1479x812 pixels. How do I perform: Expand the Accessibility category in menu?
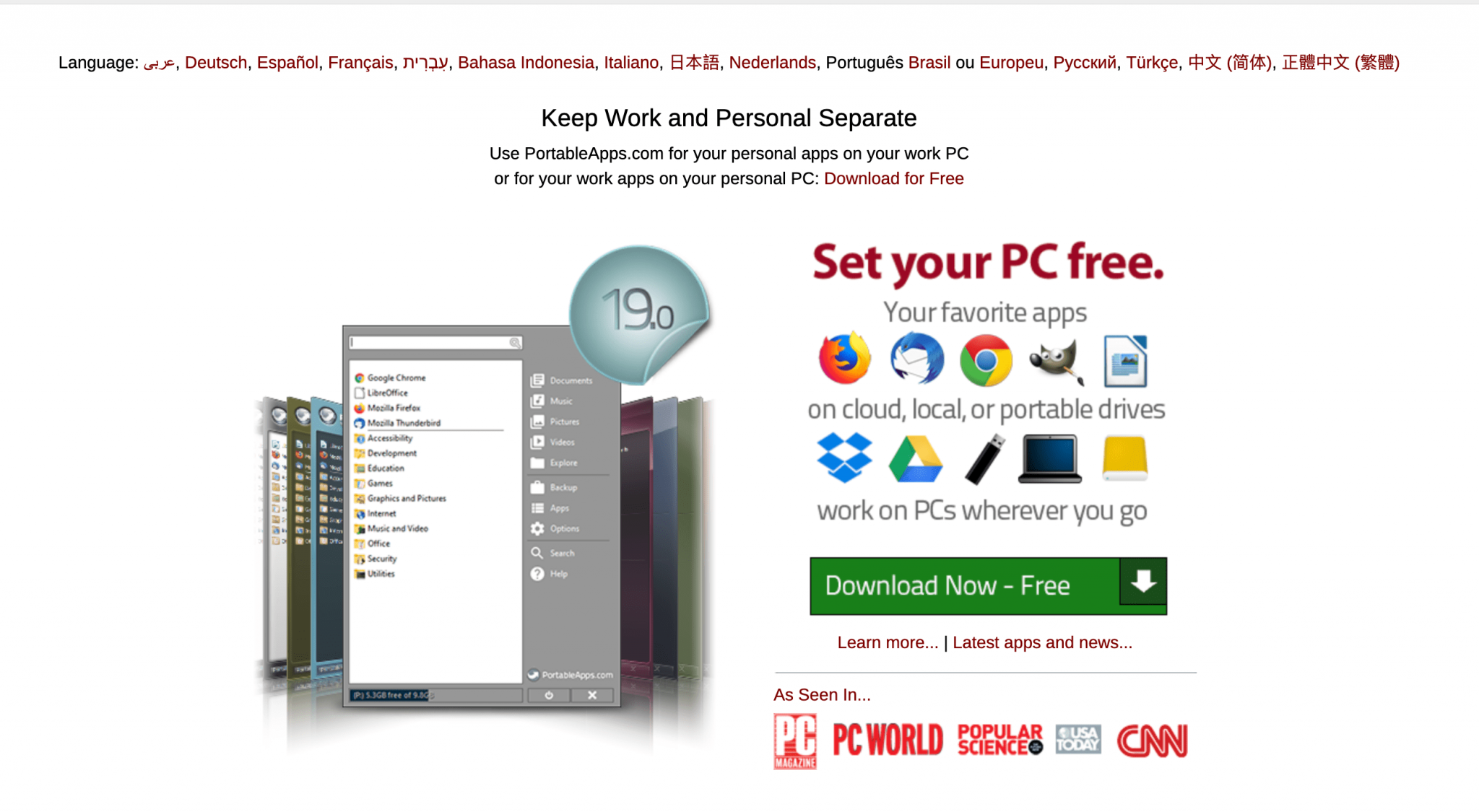click(390, 438)
